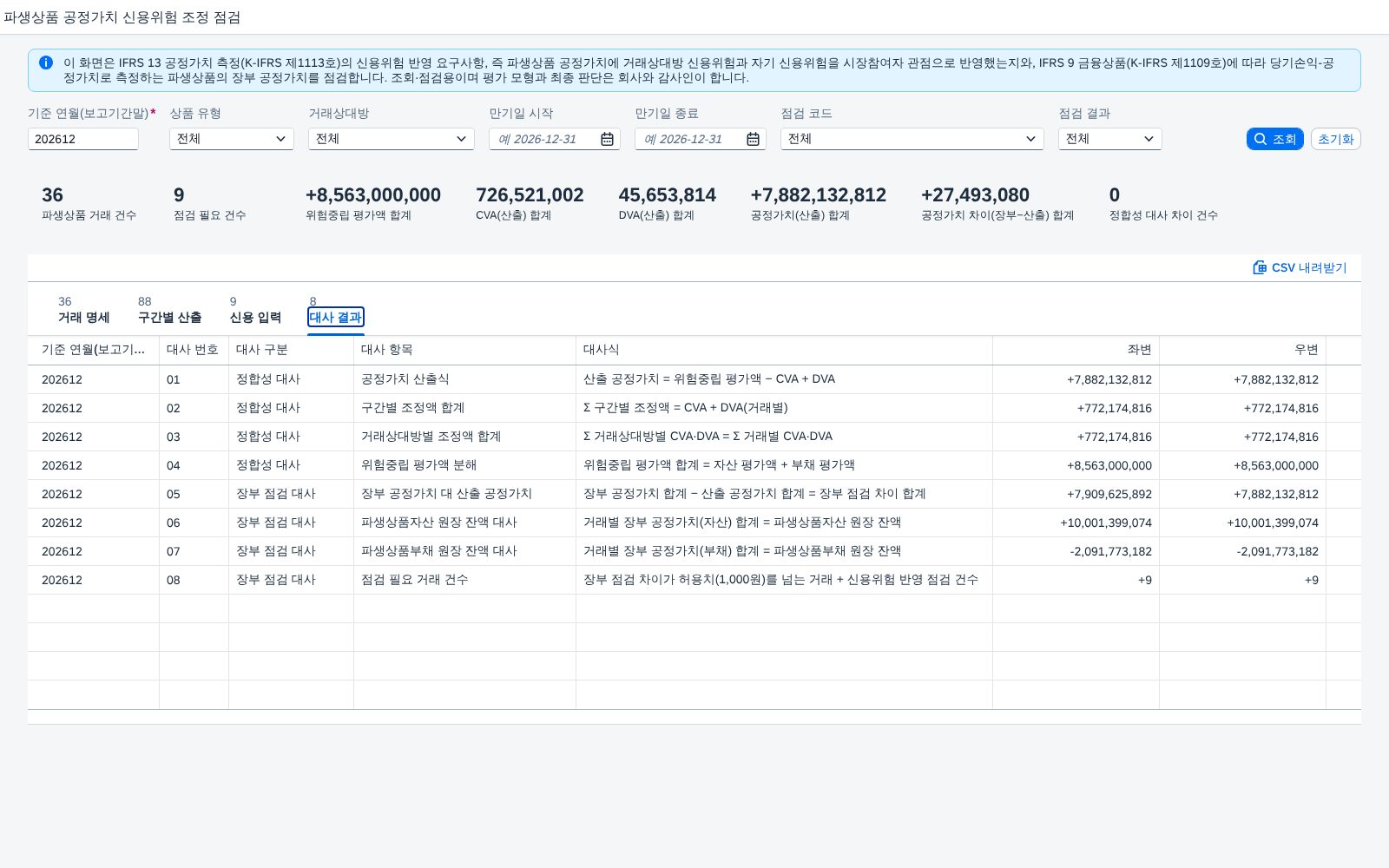The image size is (1389, 868).
Task: Click the 조회 search button
Action: [x=1275, y=139]
